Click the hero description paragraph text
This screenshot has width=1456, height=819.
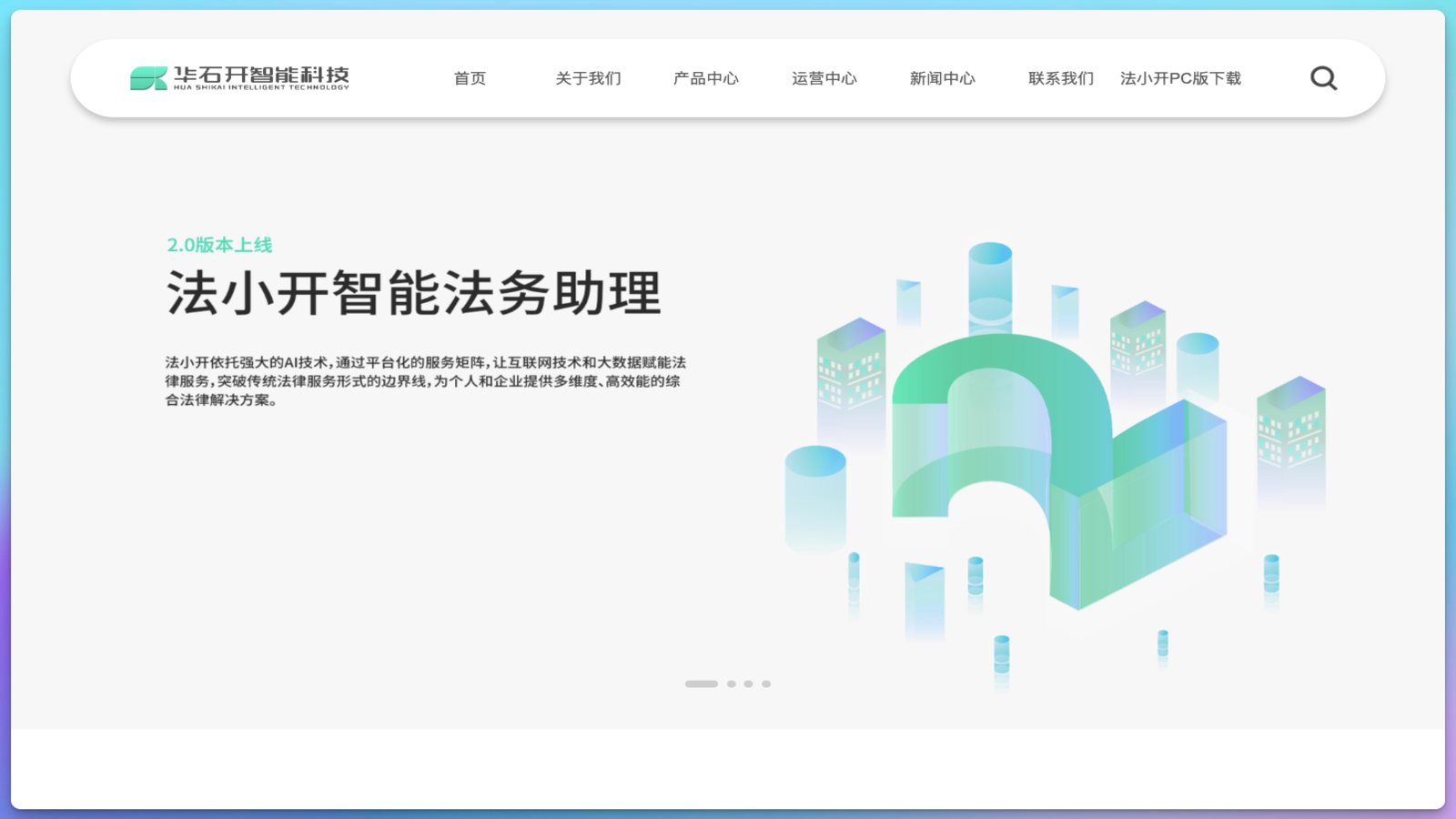(424, 380)
